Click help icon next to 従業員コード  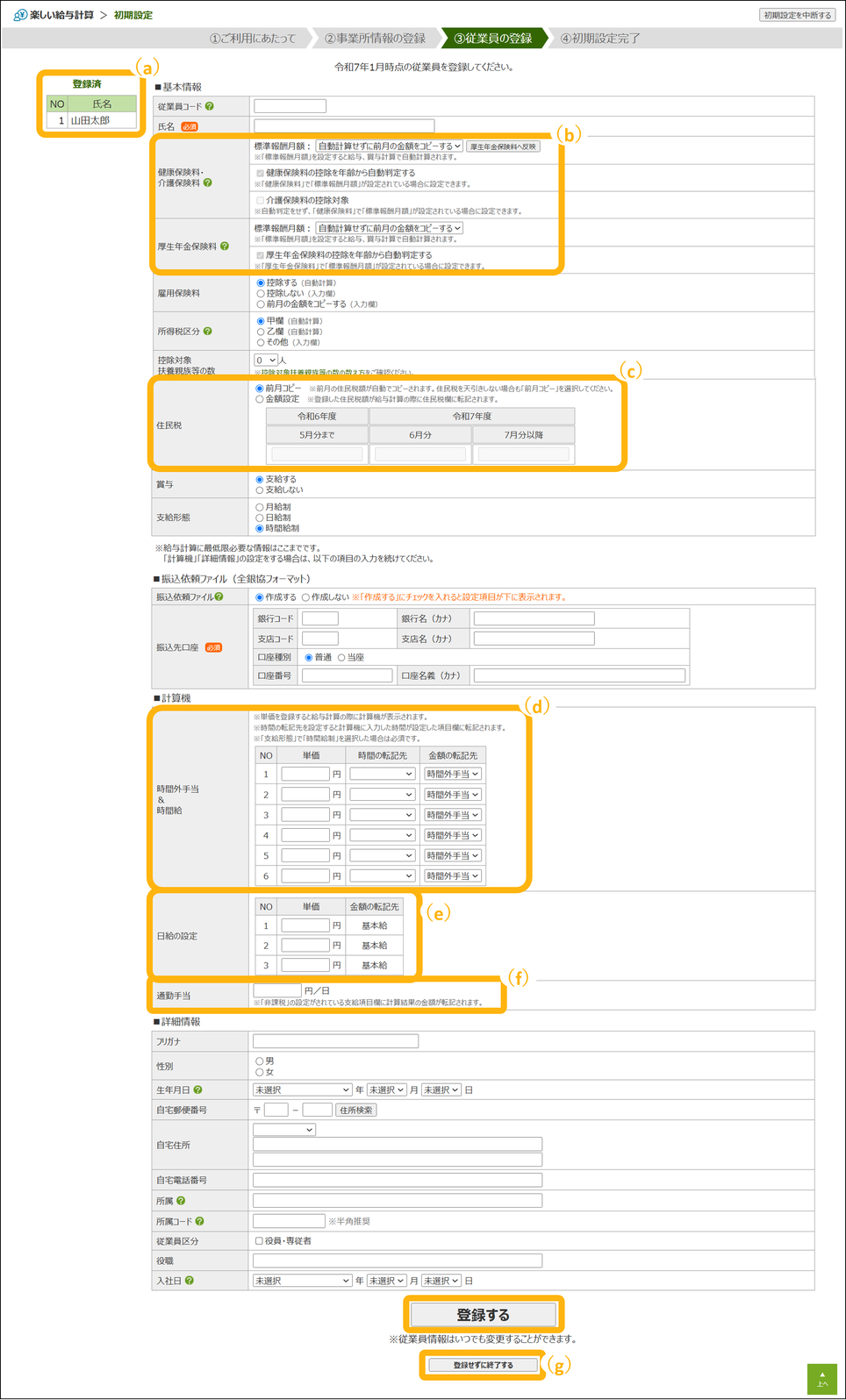coord(209,106)
